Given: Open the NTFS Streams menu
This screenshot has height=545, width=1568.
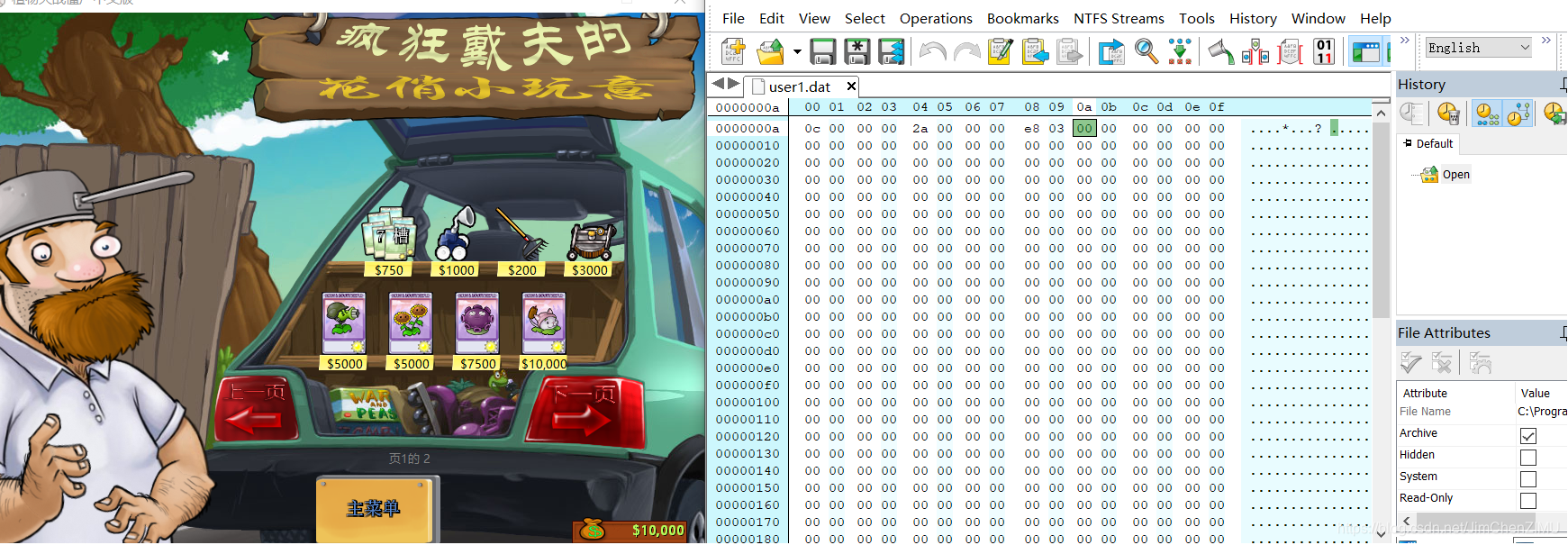Looking at the screenshot, I should pos(1119,18).
